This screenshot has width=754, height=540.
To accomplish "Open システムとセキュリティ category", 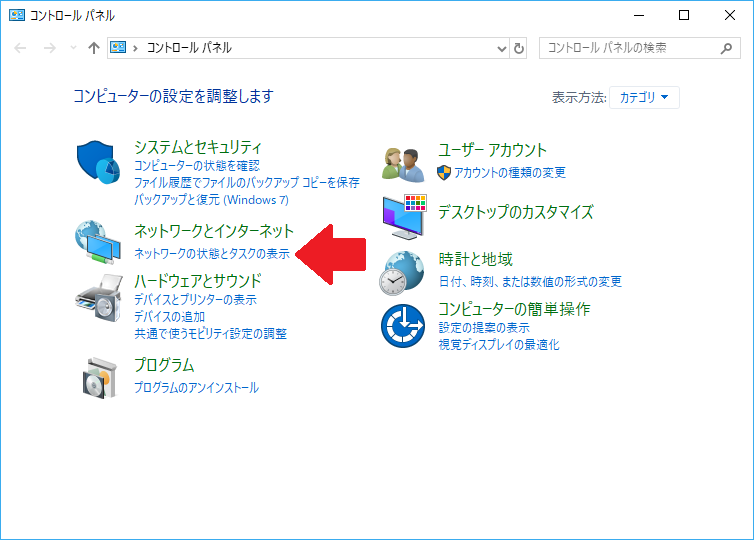I will click(x=198, y=147).
